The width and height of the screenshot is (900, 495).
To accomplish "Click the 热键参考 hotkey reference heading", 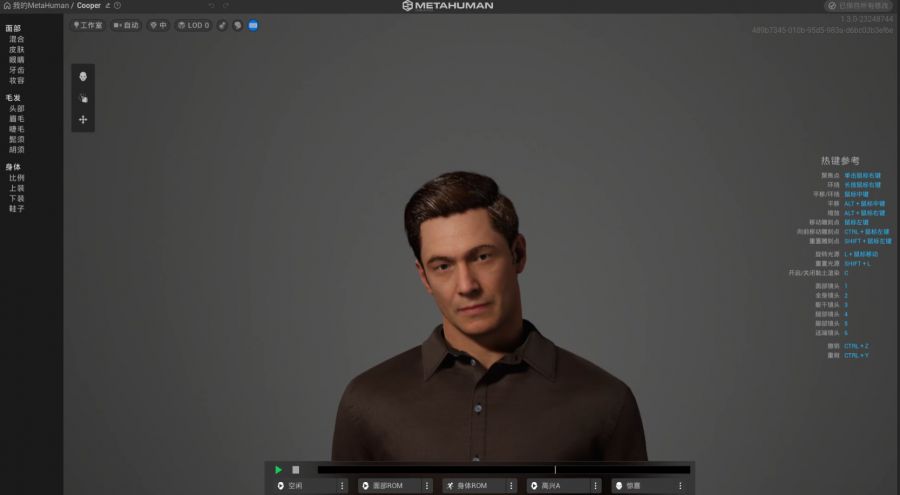I will [x=840, y=161].
